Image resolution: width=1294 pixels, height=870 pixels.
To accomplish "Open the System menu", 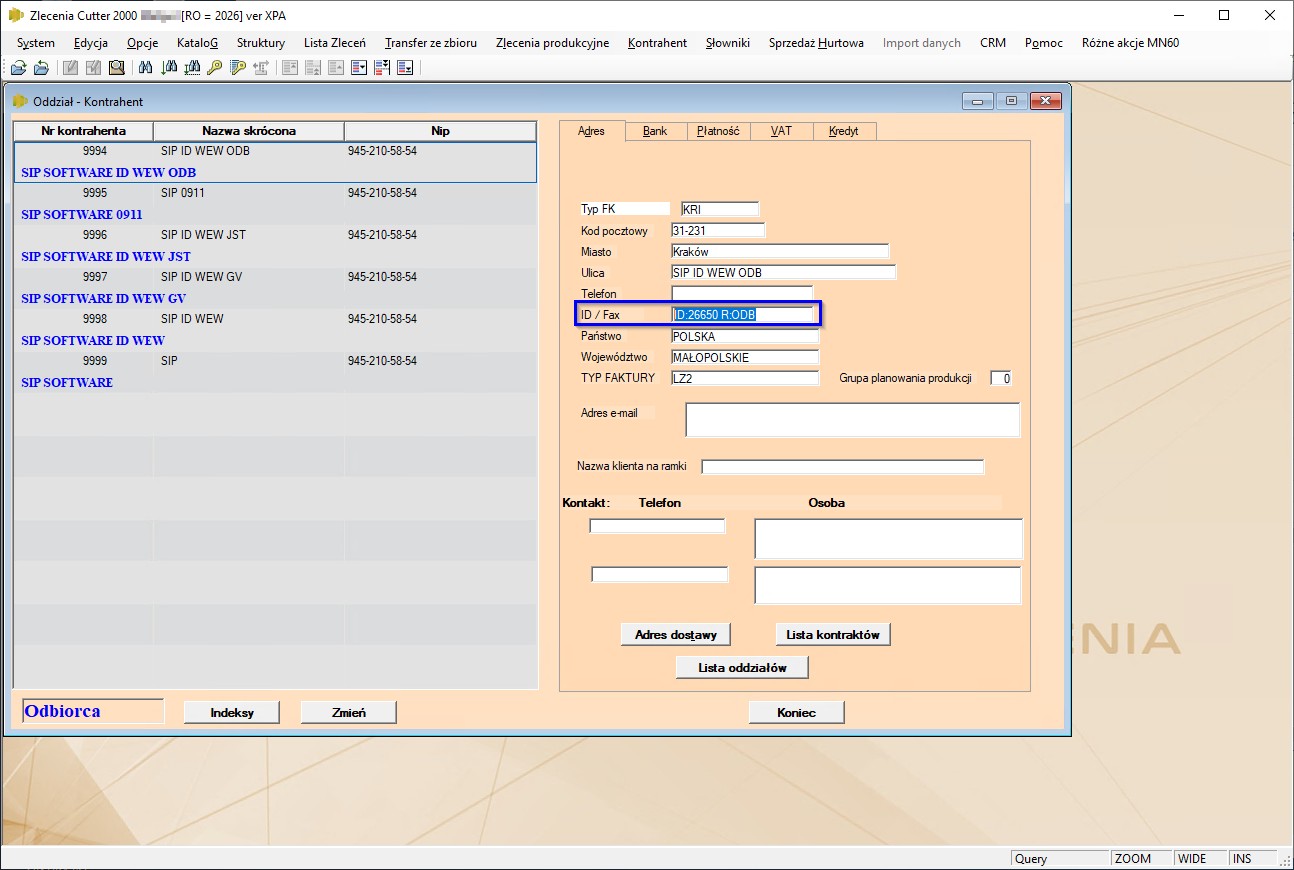I will (36, 43).
